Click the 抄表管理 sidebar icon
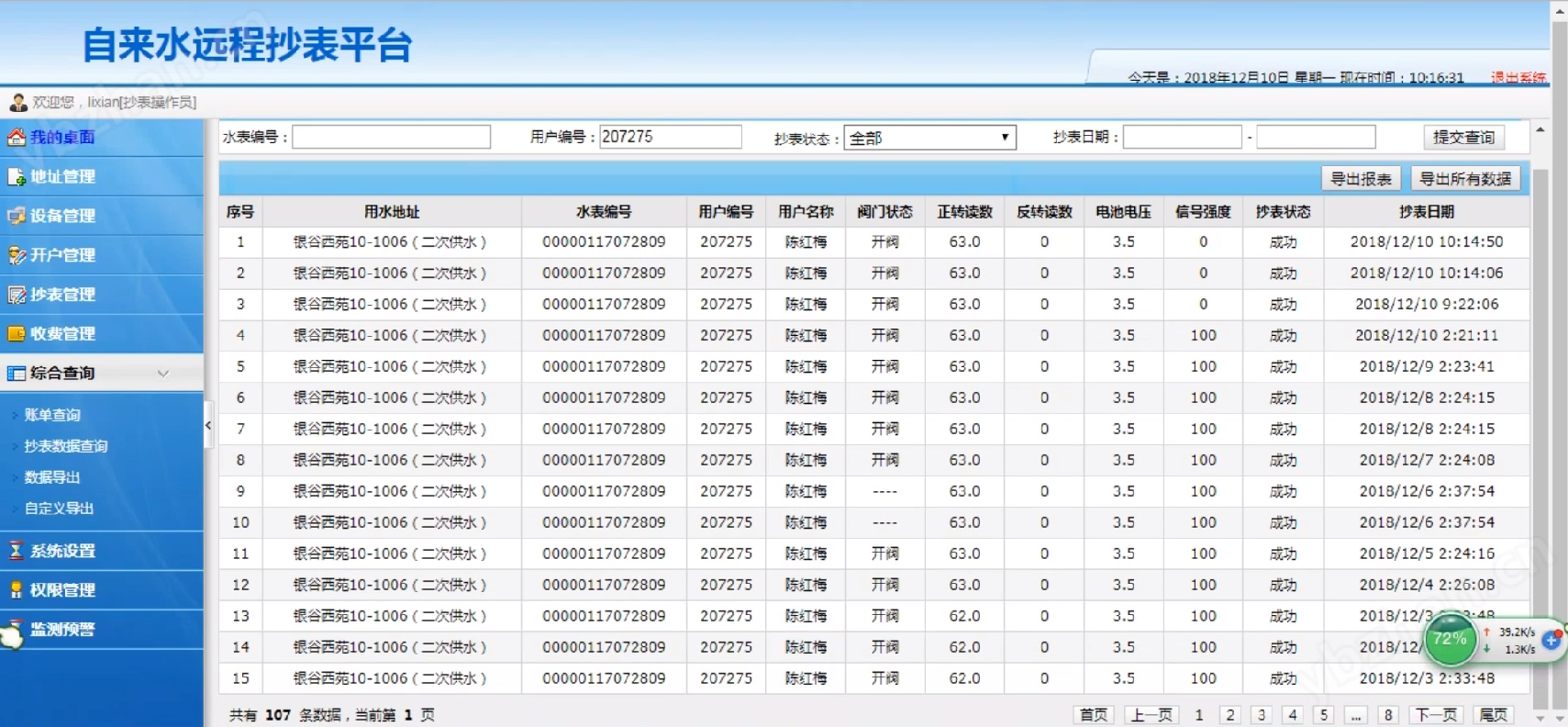This screenshot has width=1568, height=727. pos(16,295)
